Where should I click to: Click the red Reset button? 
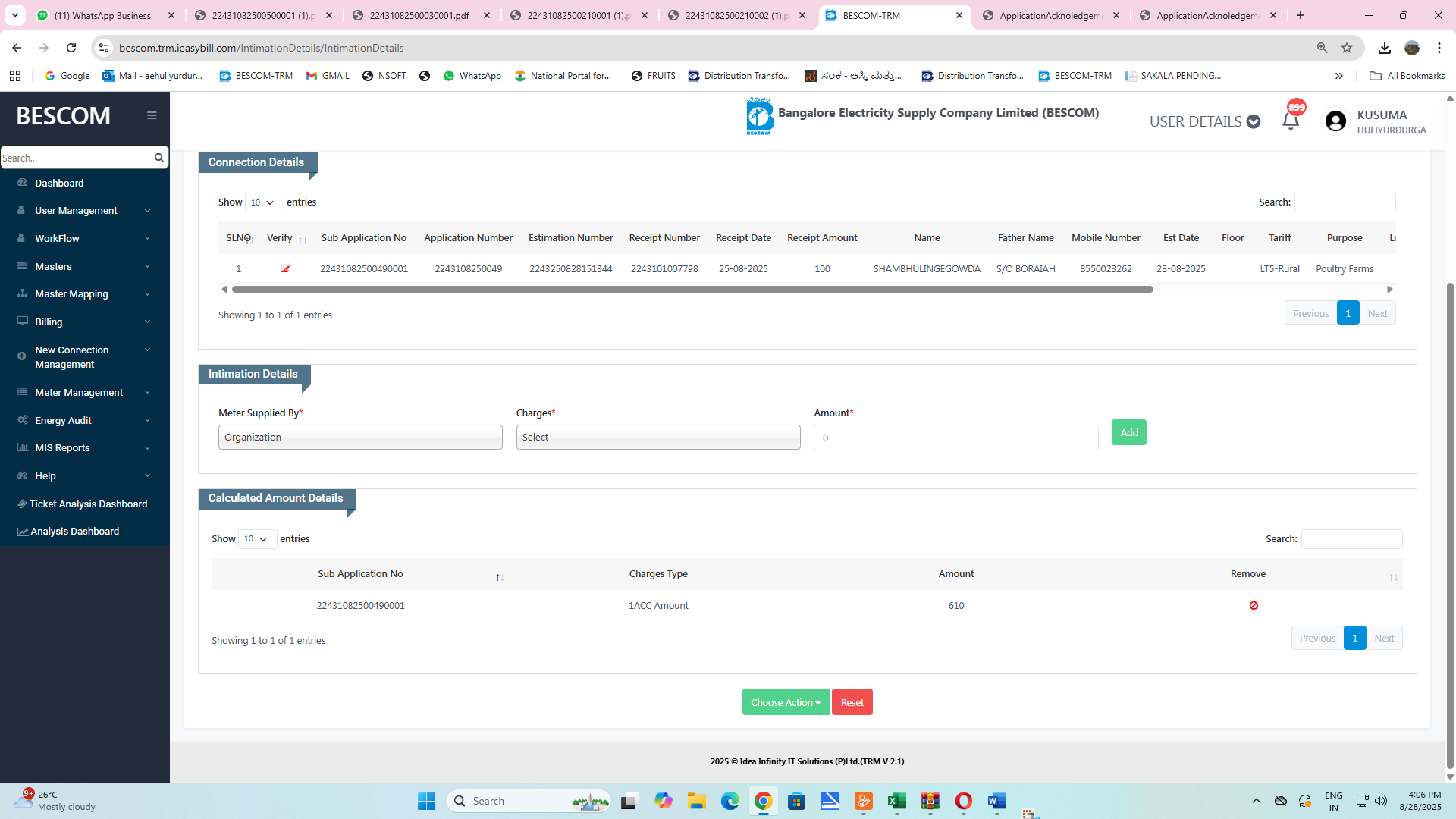click(x=852, y=702)
